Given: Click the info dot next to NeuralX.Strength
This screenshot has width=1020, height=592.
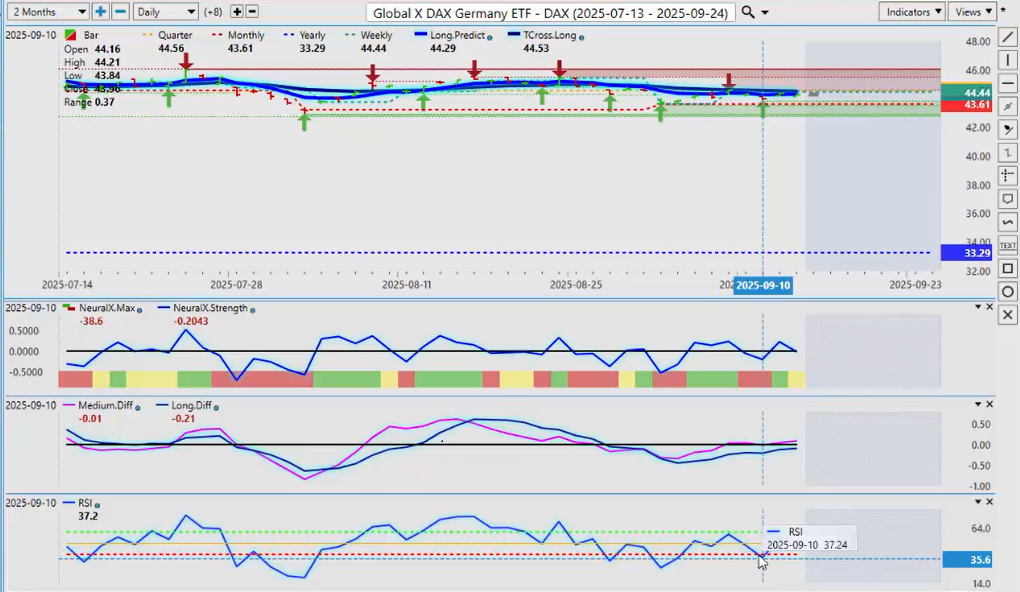Looking at the screenshot, I should [x=252, y=310].
